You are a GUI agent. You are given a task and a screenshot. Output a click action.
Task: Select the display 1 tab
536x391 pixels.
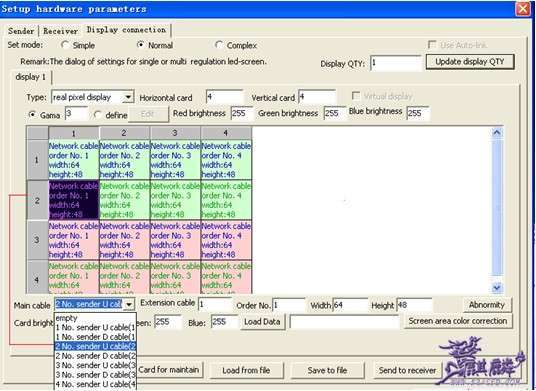pyautogui.click(x=30, y=77)
